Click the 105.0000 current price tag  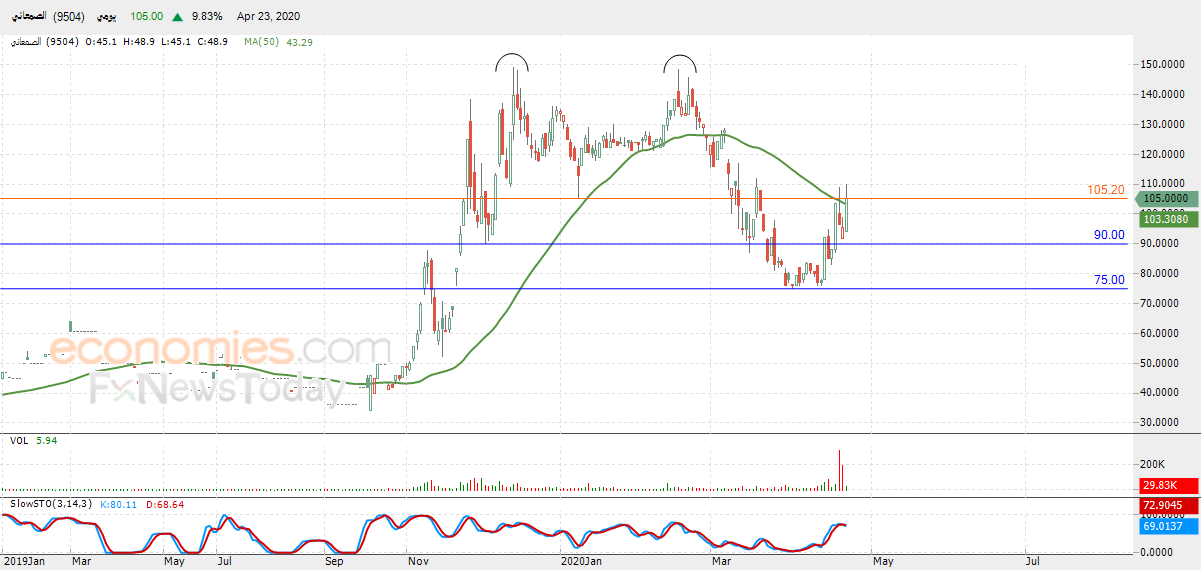point(1166,199)
